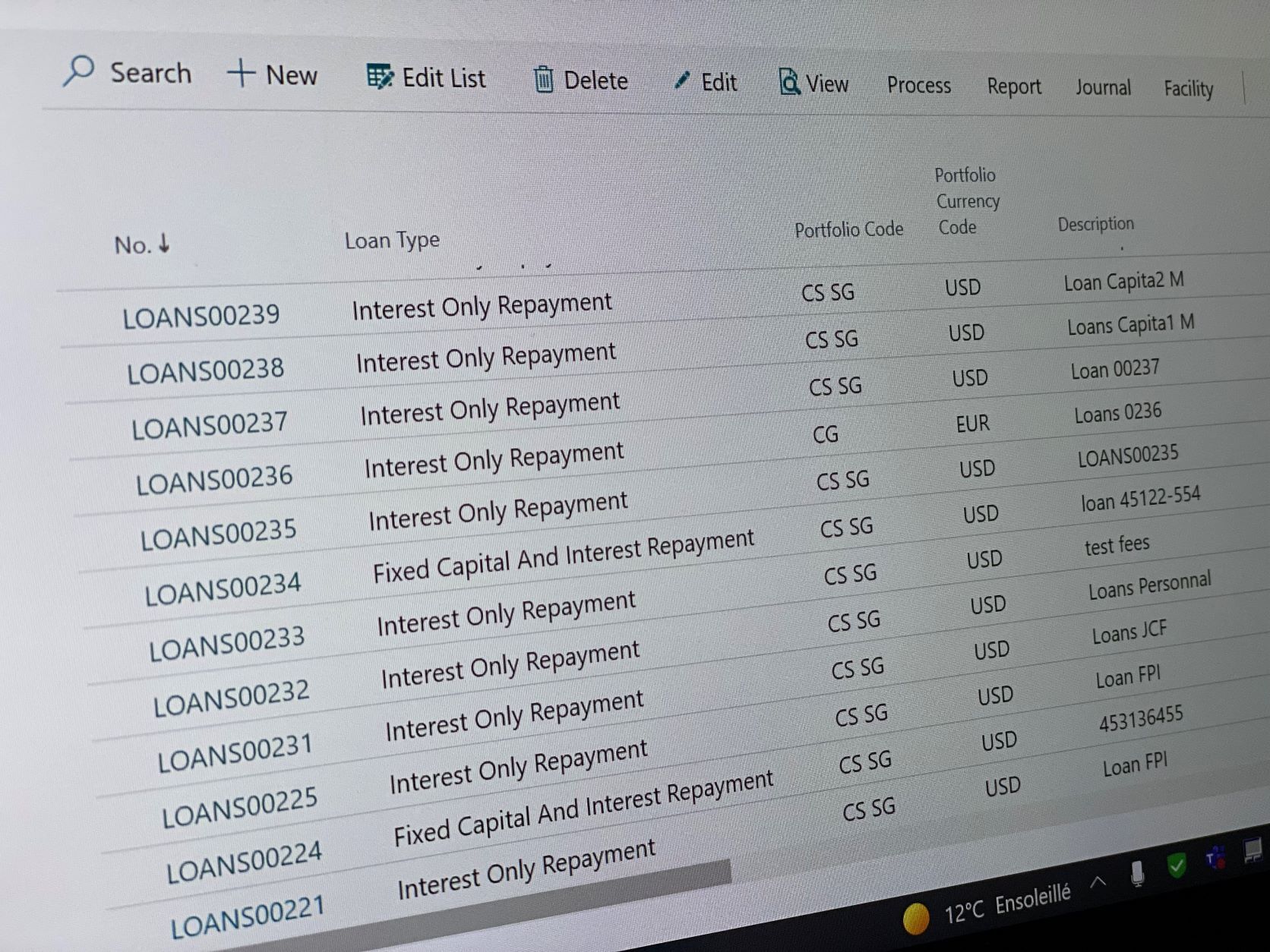Click the Description column header
This screenshot has width=1270, height=952.
(x=1096, y=224)
